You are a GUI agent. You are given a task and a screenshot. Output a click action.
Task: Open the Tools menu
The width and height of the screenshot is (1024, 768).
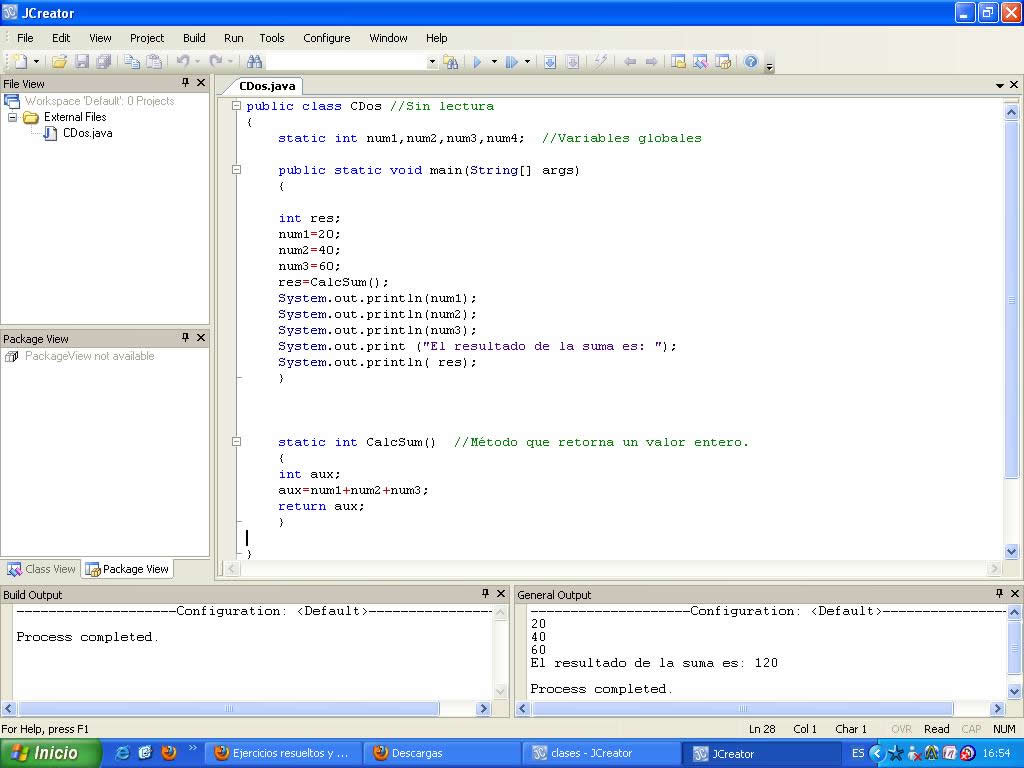point(272,38)
